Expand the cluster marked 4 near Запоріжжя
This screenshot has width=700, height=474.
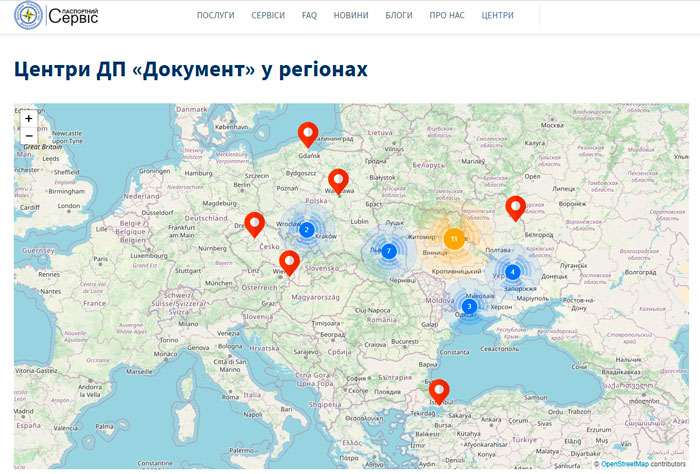pyautogui.click(x=512, y=272)
